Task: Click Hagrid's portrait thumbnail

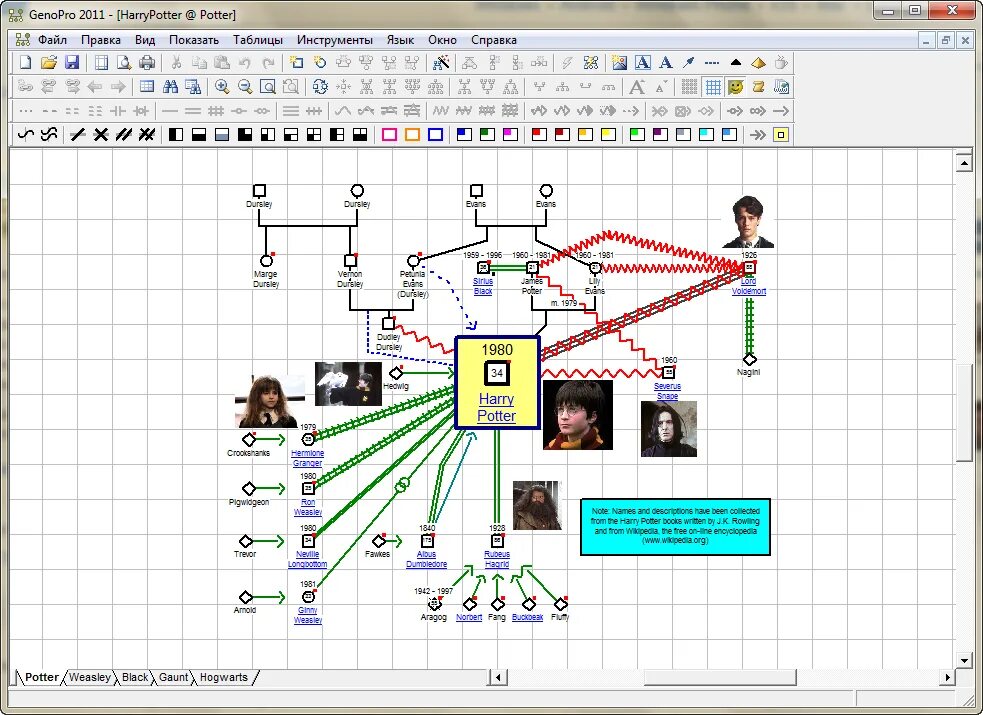Action: tap(537, 505)
